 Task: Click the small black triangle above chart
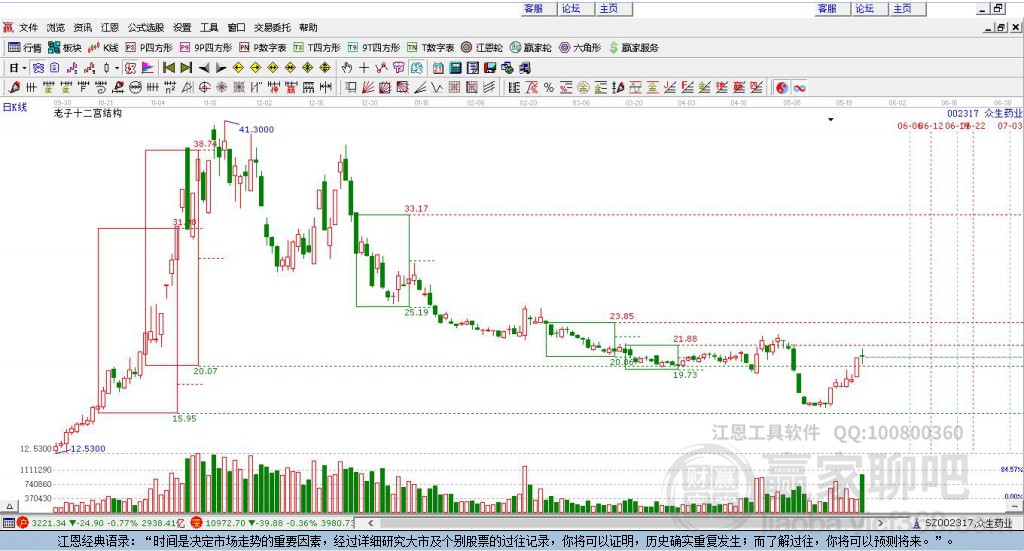[x=831, y=119]
